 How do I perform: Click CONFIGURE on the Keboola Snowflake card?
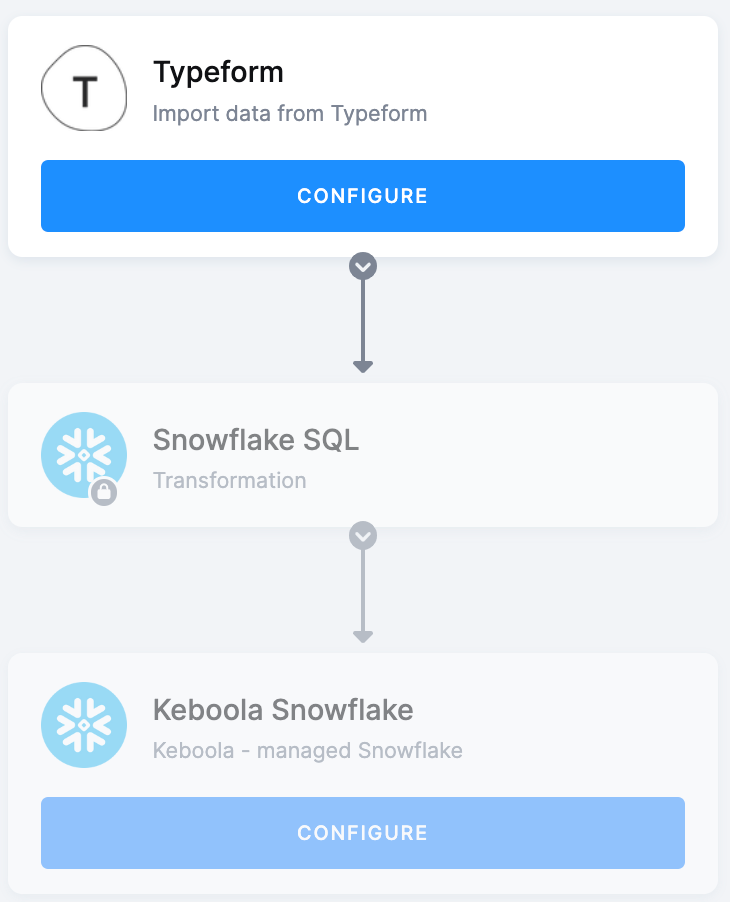tap(362, 832)
